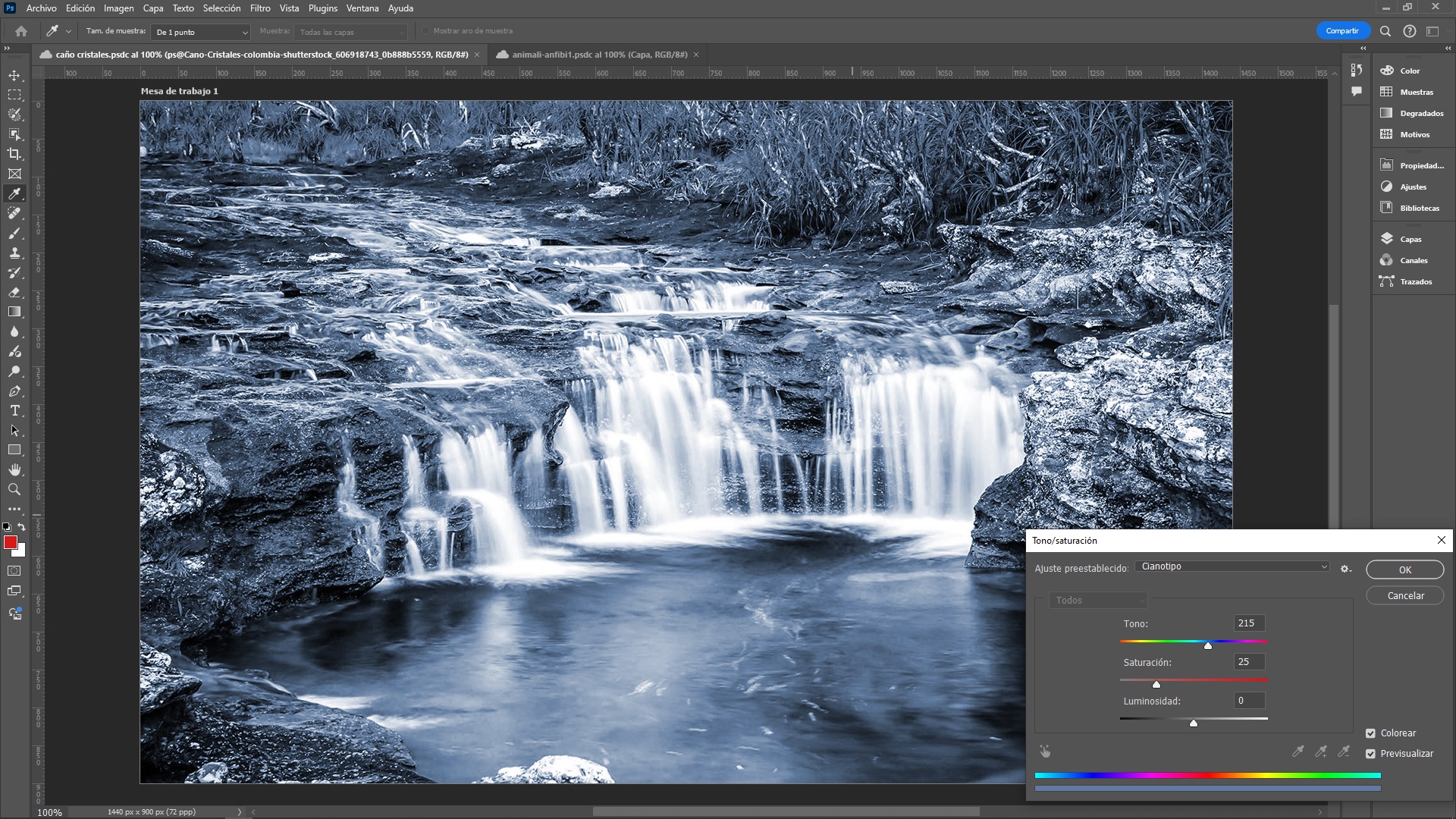Select the Eraser tool
Image resolution: width=1456 pixels, height=819 pixels.
(x=14, y=292)
